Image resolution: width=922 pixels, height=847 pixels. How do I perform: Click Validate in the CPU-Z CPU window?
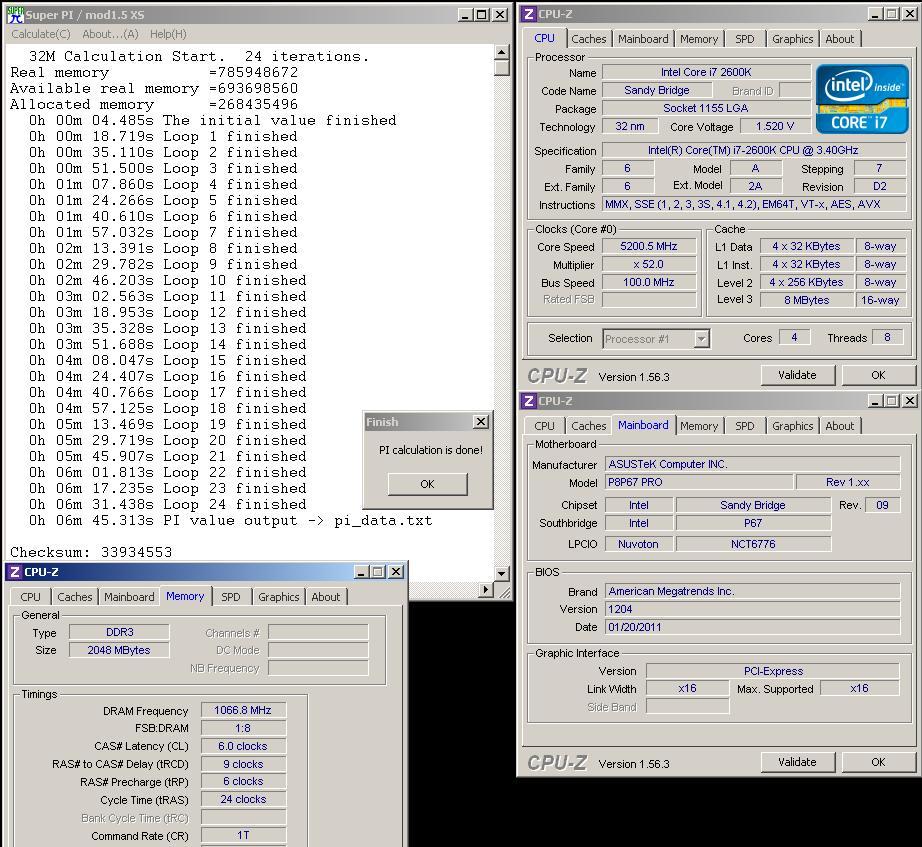(797, 375)
